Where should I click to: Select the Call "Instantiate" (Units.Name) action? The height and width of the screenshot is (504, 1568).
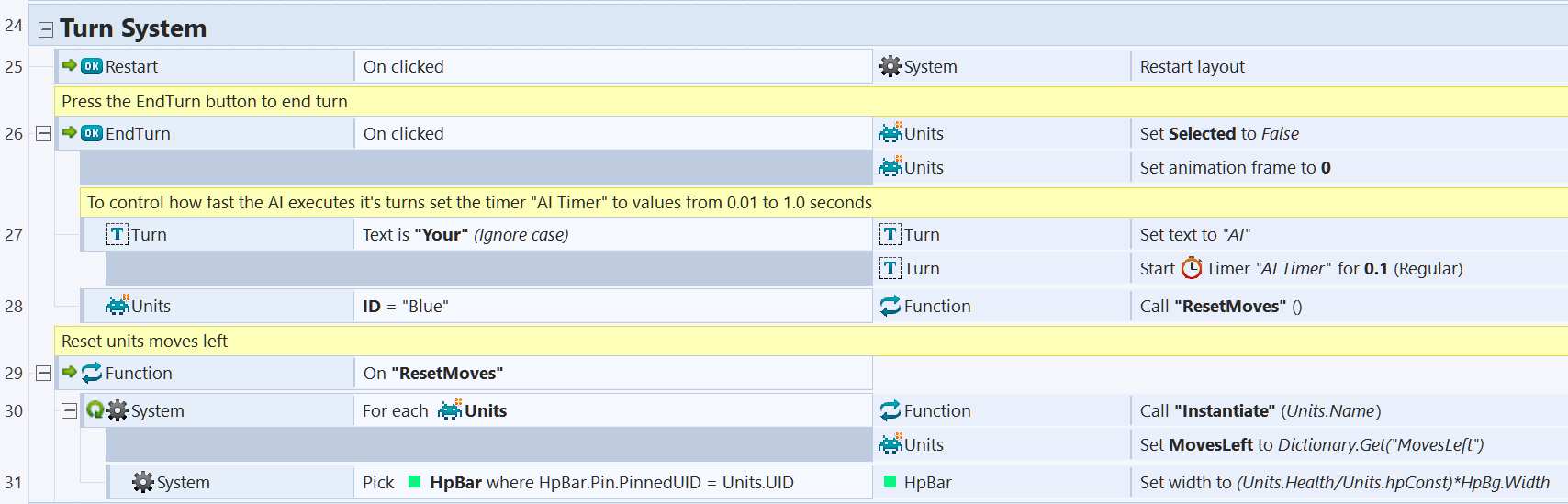1260,410
